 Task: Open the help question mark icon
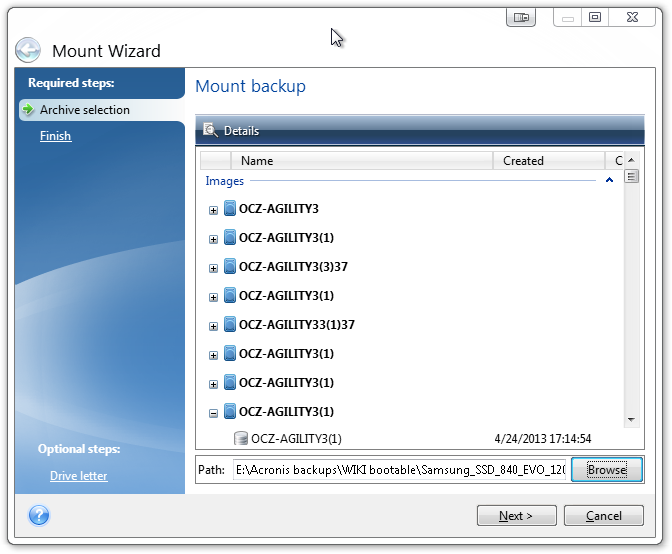pyautogui.click(x=39, y=515)
